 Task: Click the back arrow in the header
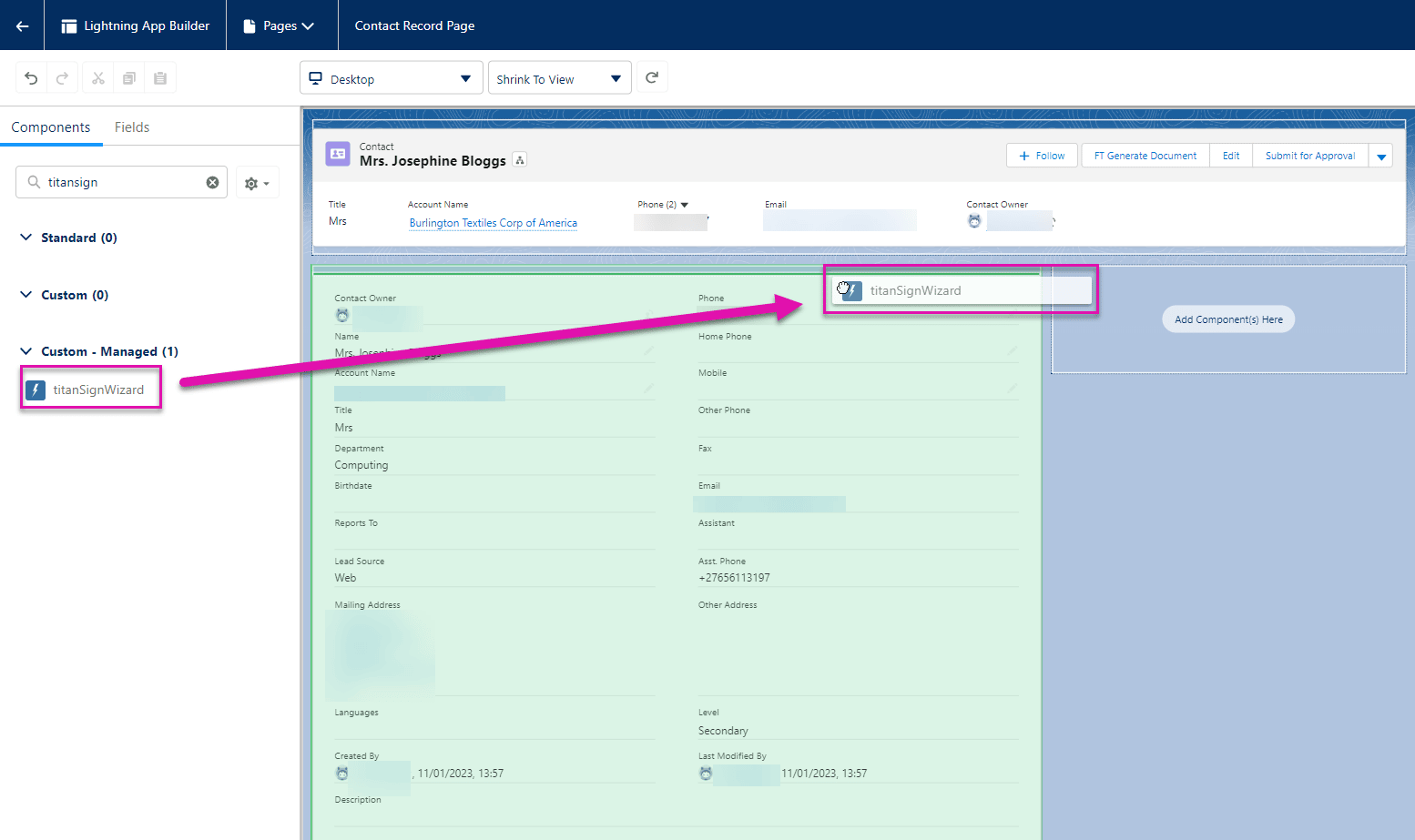click(22, 25)
